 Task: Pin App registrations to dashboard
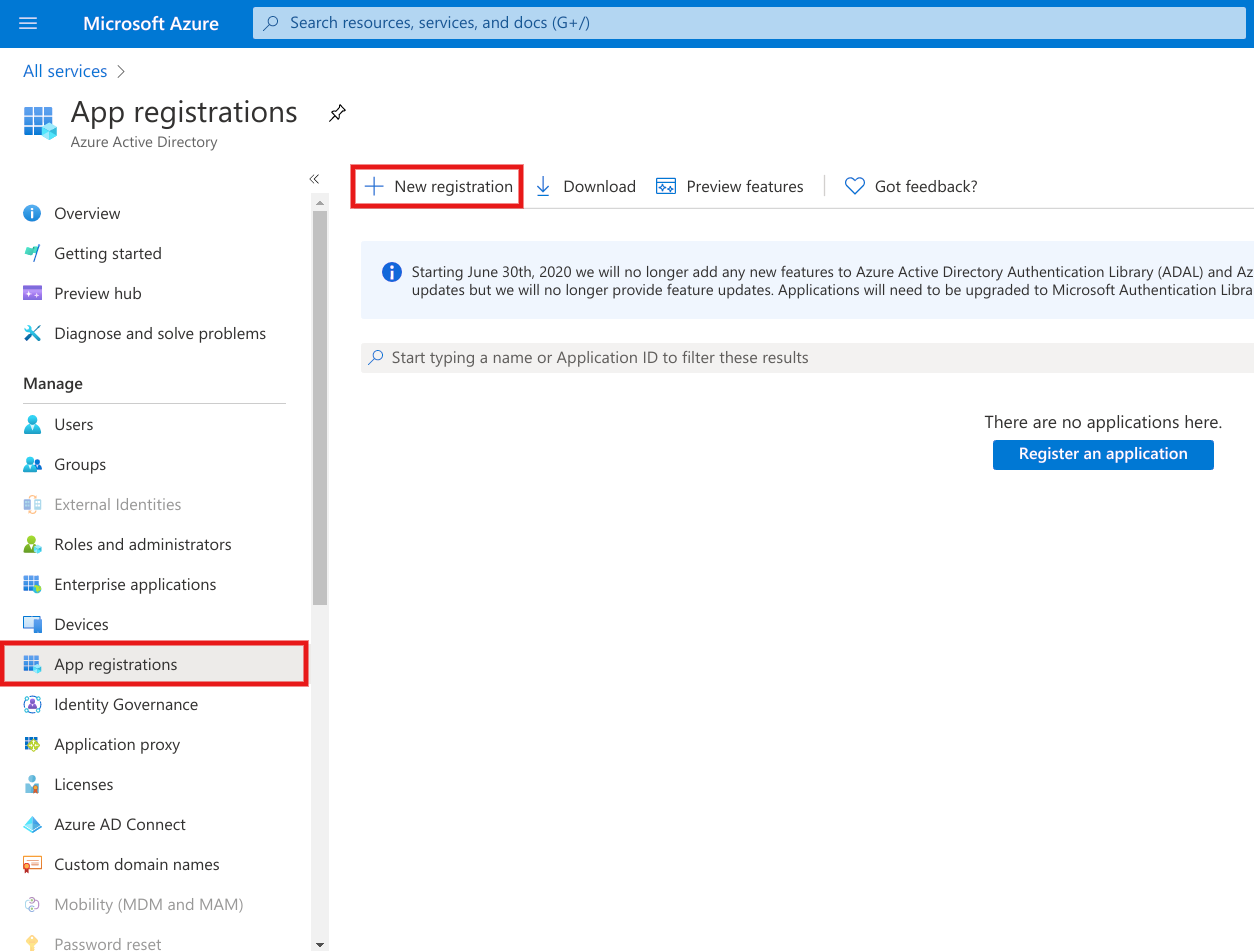[337, 113]
